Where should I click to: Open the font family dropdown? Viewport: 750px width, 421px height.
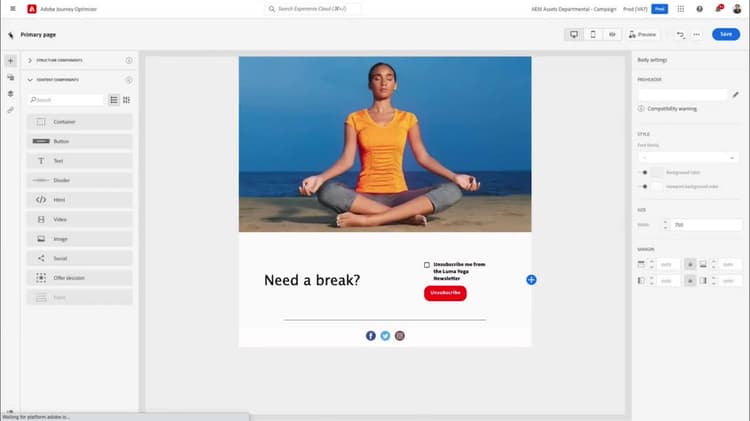click(688, 157)
